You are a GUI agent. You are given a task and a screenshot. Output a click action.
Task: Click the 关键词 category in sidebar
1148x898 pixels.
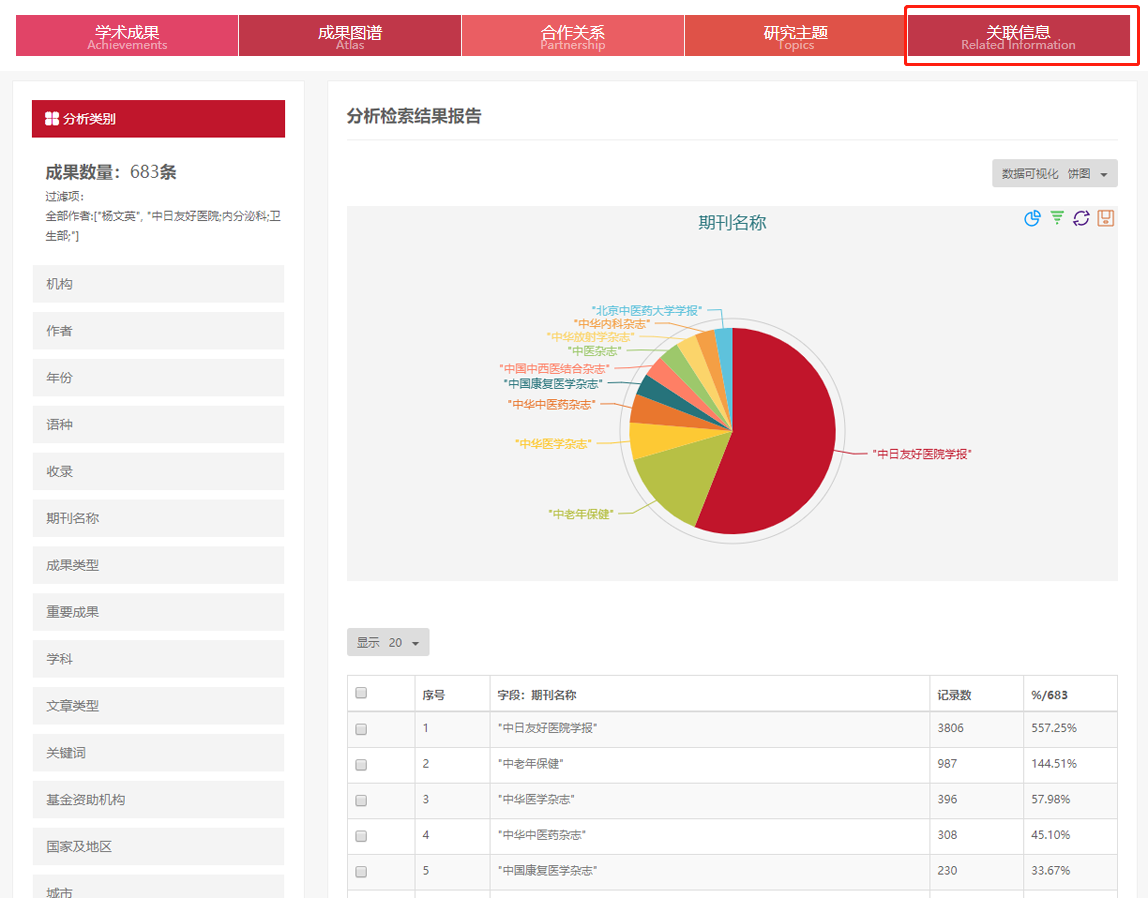[x=158, y=752]
